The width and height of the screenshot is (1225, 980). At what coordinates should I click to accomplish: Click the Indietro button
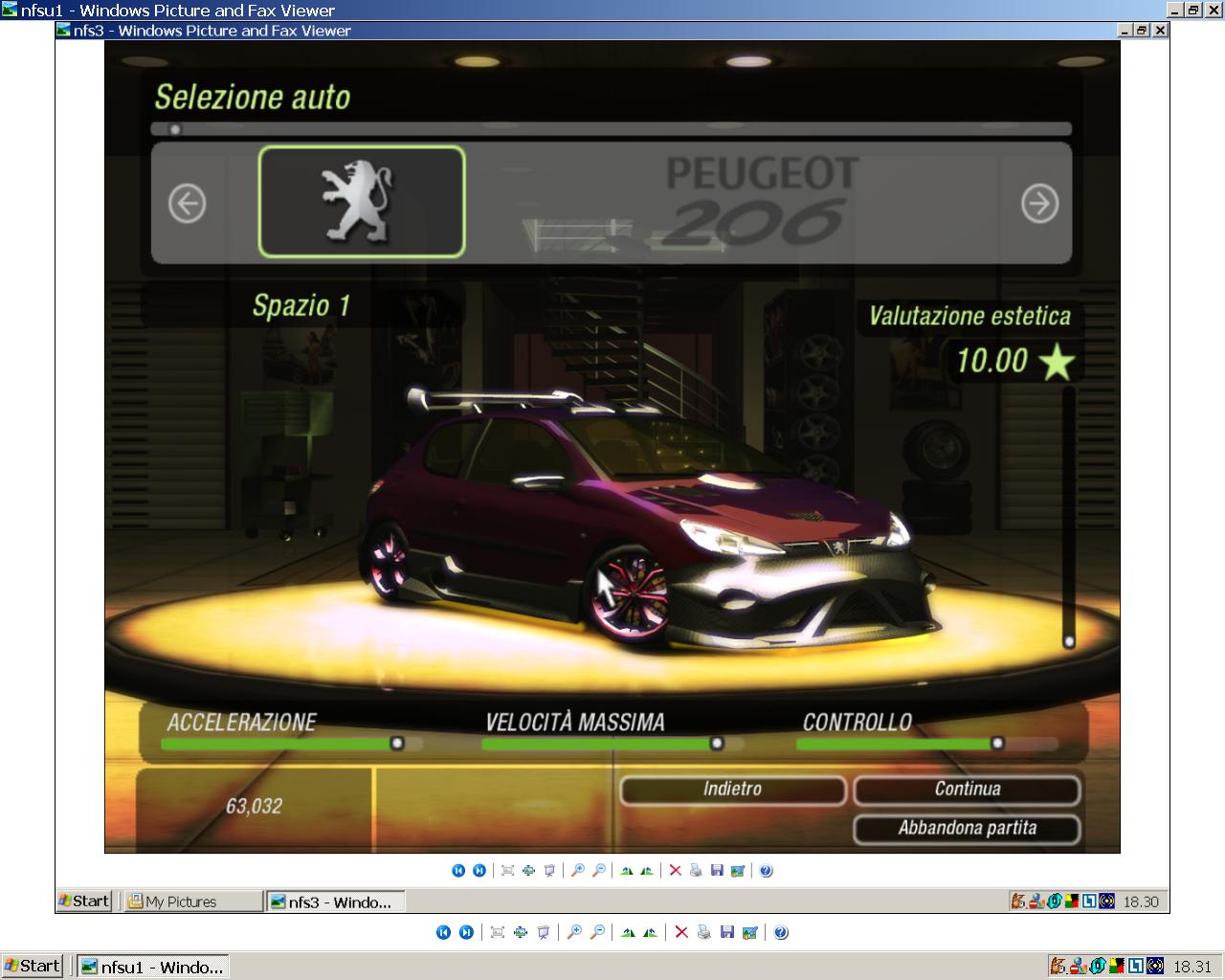point(733,790)
